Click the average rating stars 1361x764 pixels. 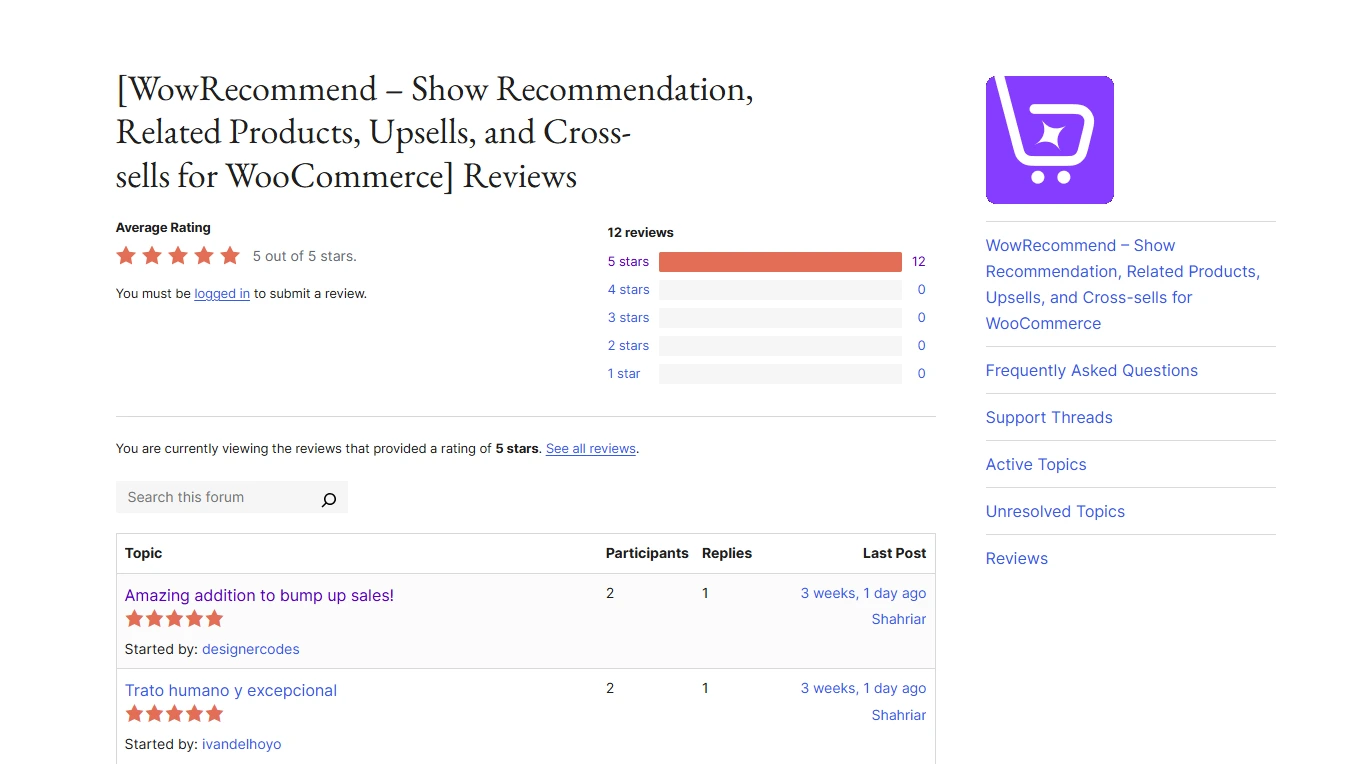(178, 256)
